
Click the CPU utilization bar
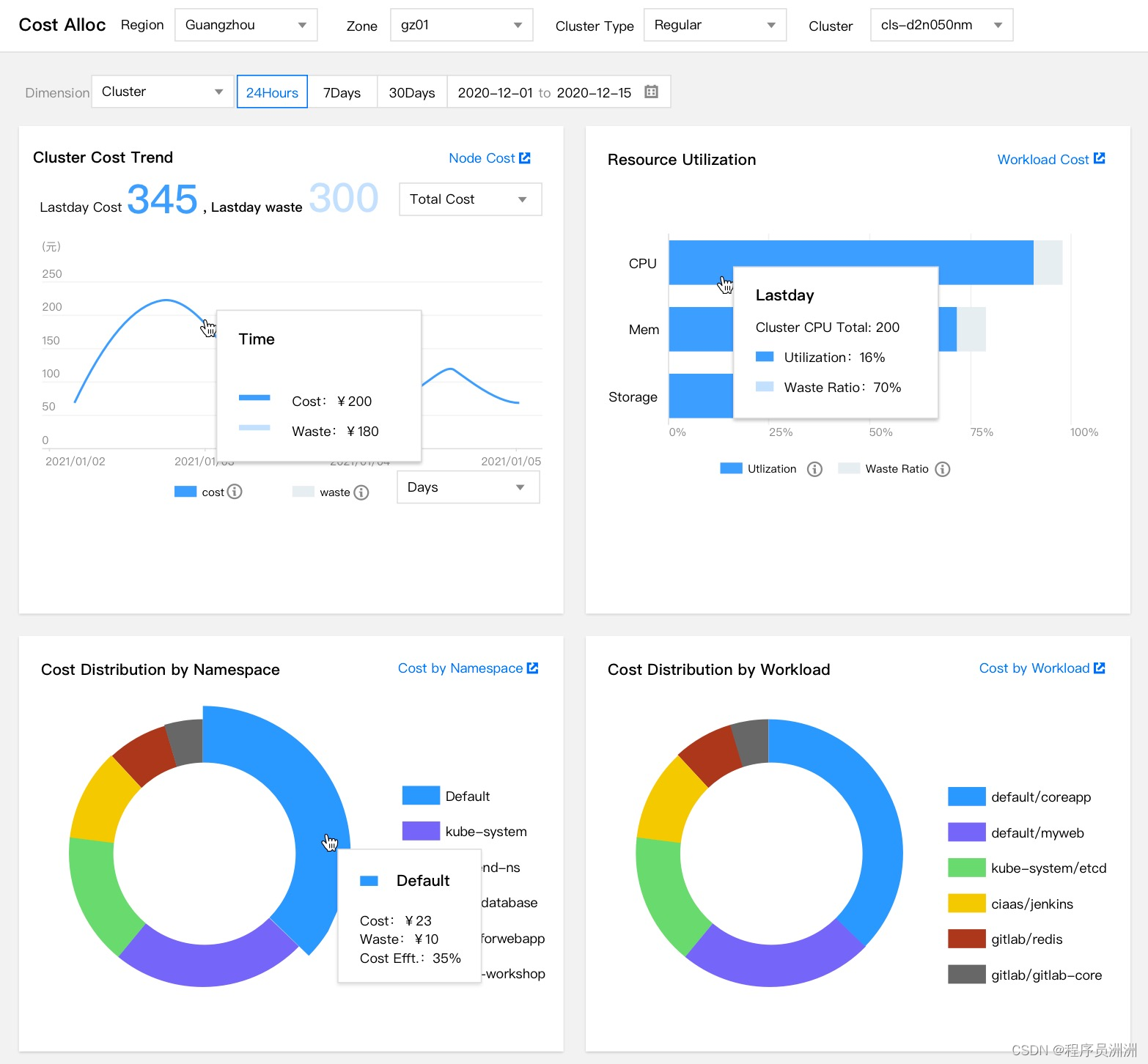click(850, 253)
